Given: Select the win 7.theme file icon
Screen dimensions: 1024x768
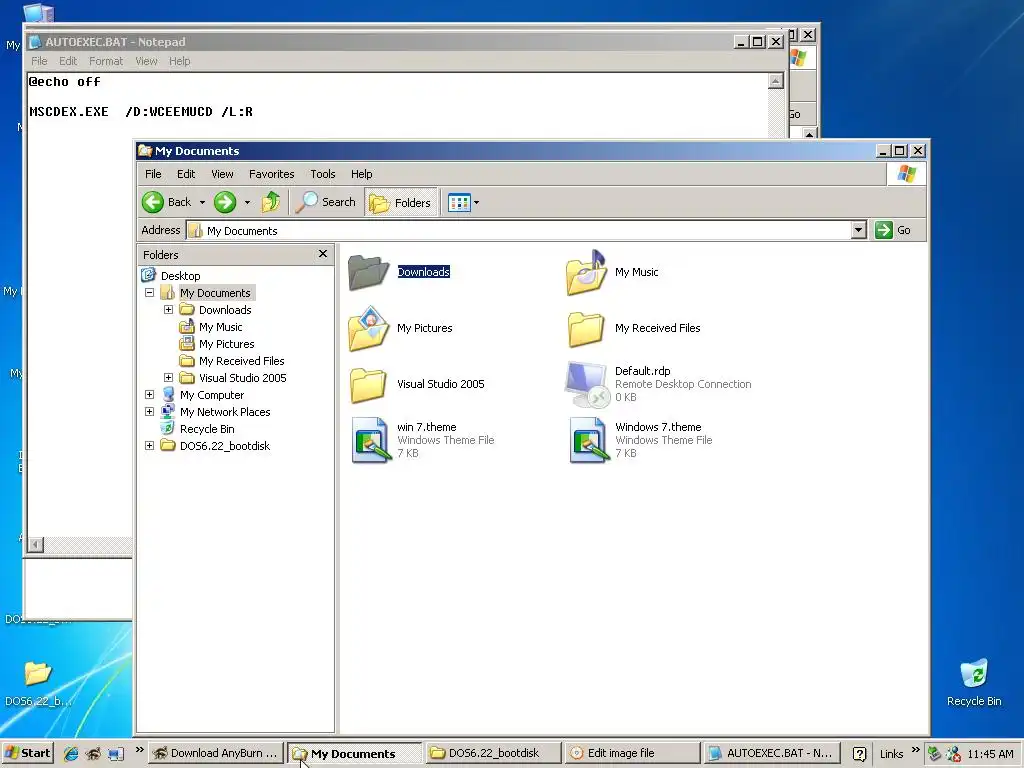Looking at the screenshot, I should pyautogui.click(x=370, y=440).
